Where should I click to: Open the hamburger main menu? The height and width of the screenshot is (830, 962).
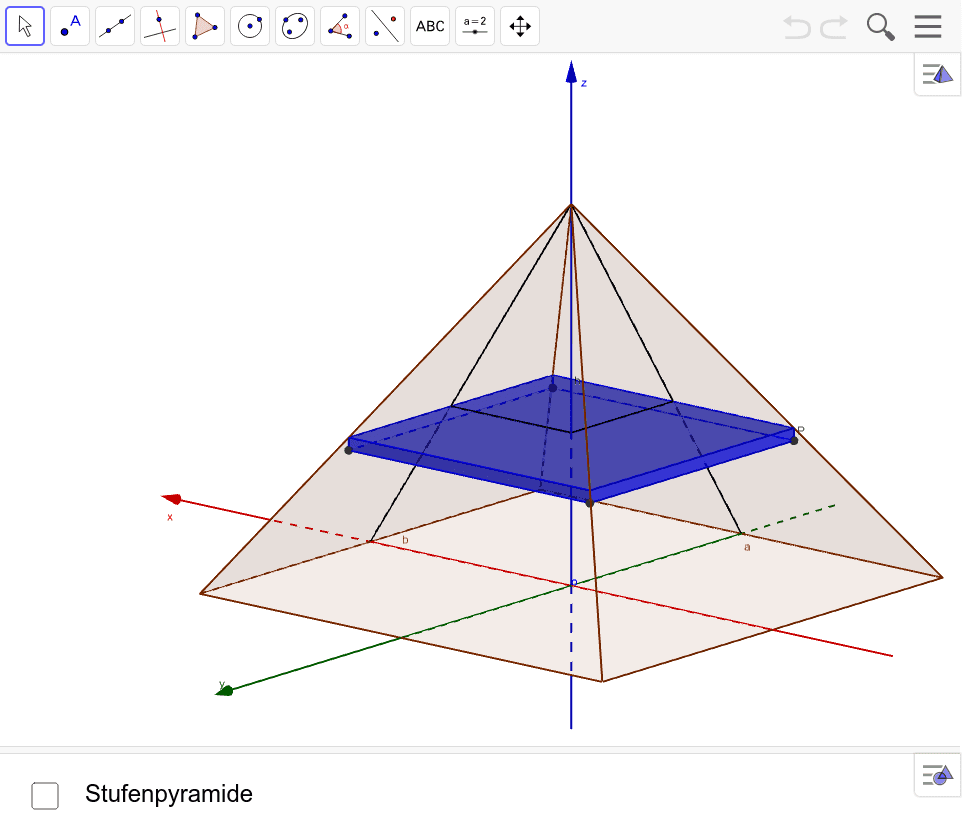(x=928, y=26)
